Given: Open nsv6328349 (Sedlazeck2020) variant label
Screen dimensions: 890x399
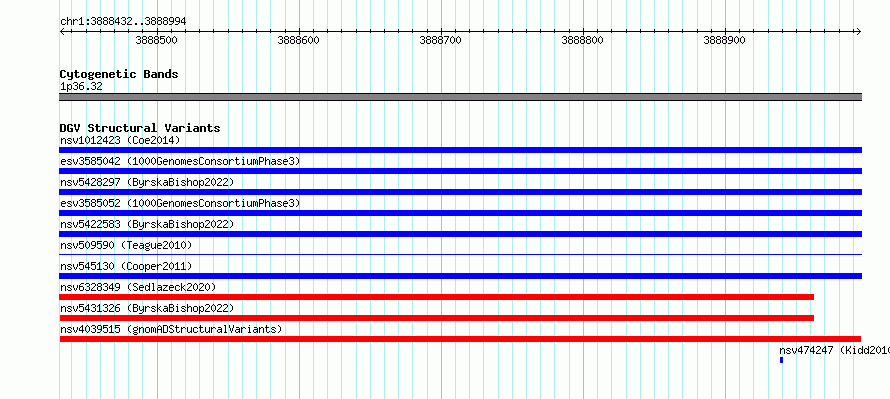Looking at the screenshot, I should pyautogui.click(x=138, y=287).
